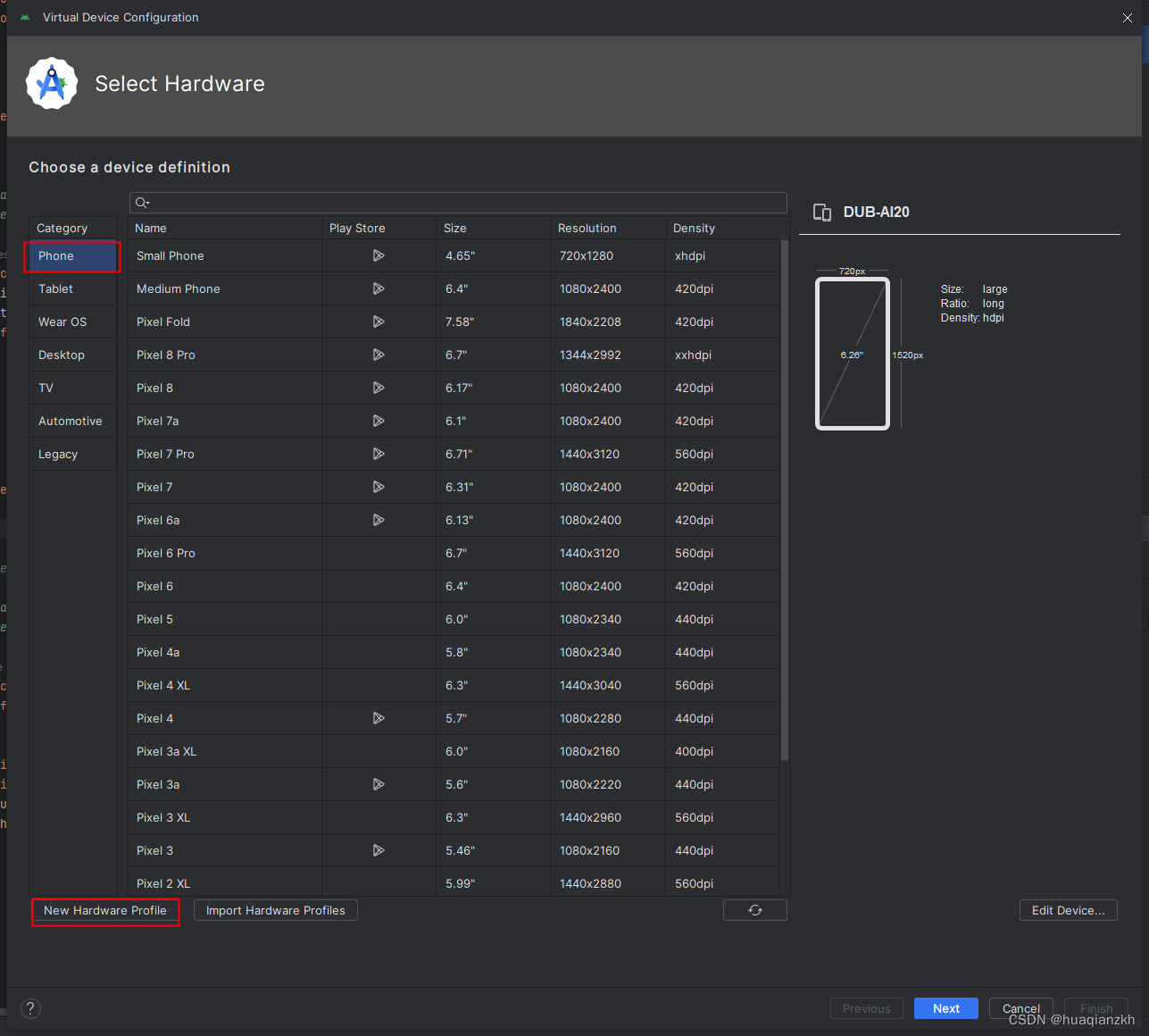Select the Pixel 6 device row

pos(454,586)
